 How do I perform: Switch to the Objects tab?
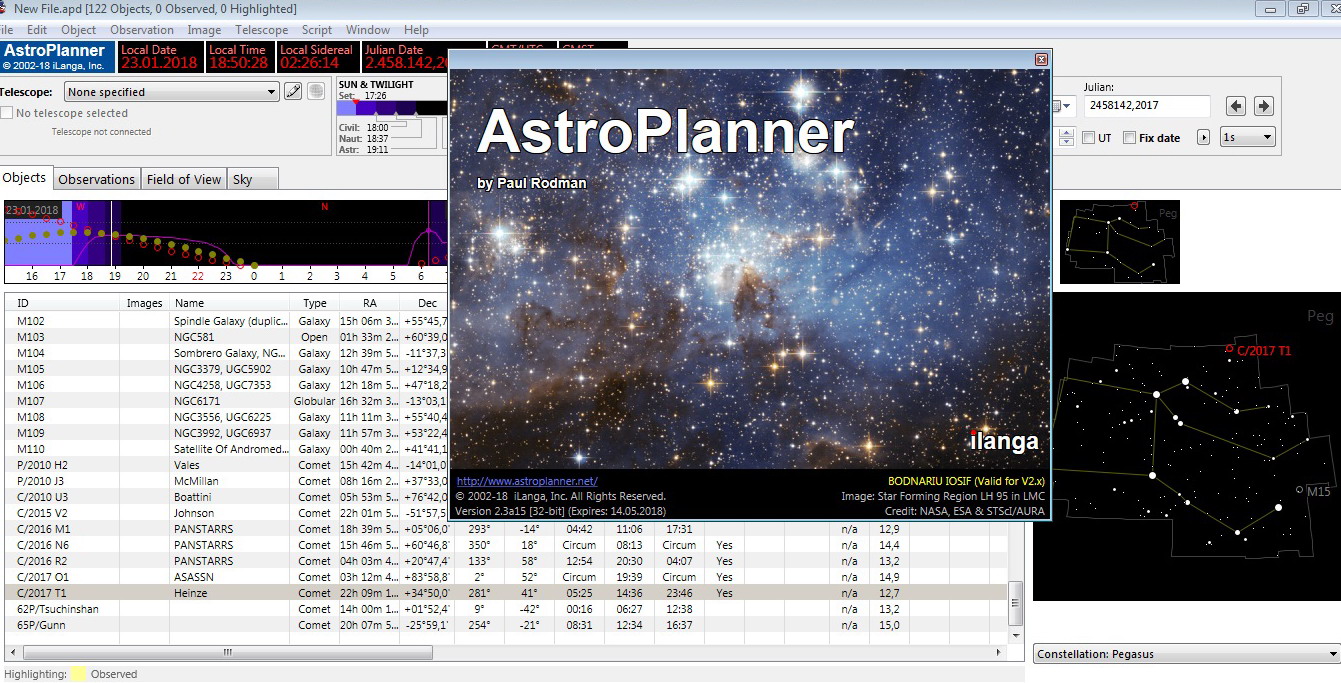[24, 178]
